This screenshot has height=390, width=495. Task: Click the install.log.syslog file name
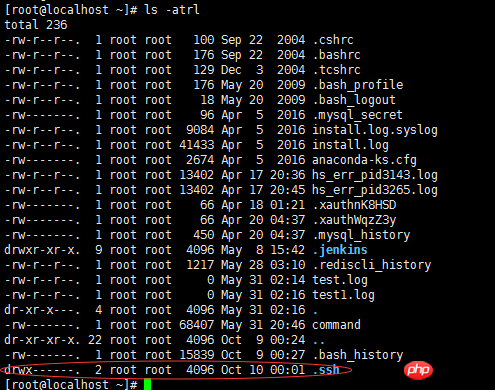(x=375, y=130)
